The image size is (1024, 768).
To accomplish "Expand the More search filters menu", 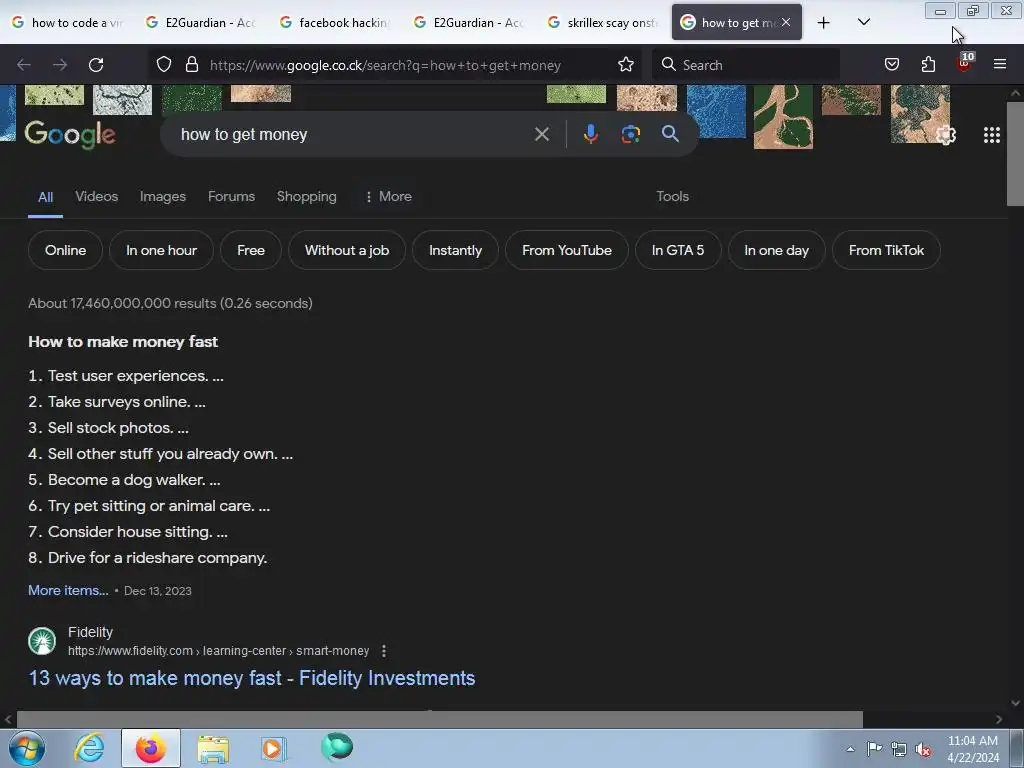I will (389, 197).
